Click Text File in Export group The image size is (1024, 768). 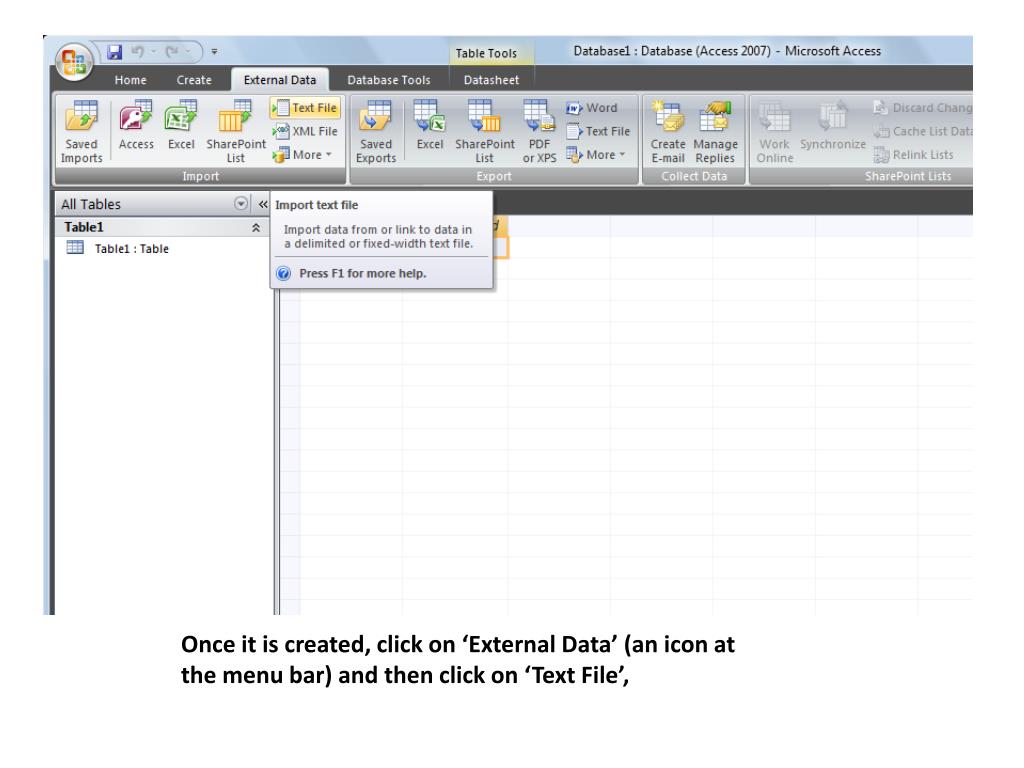coord(598,131)
